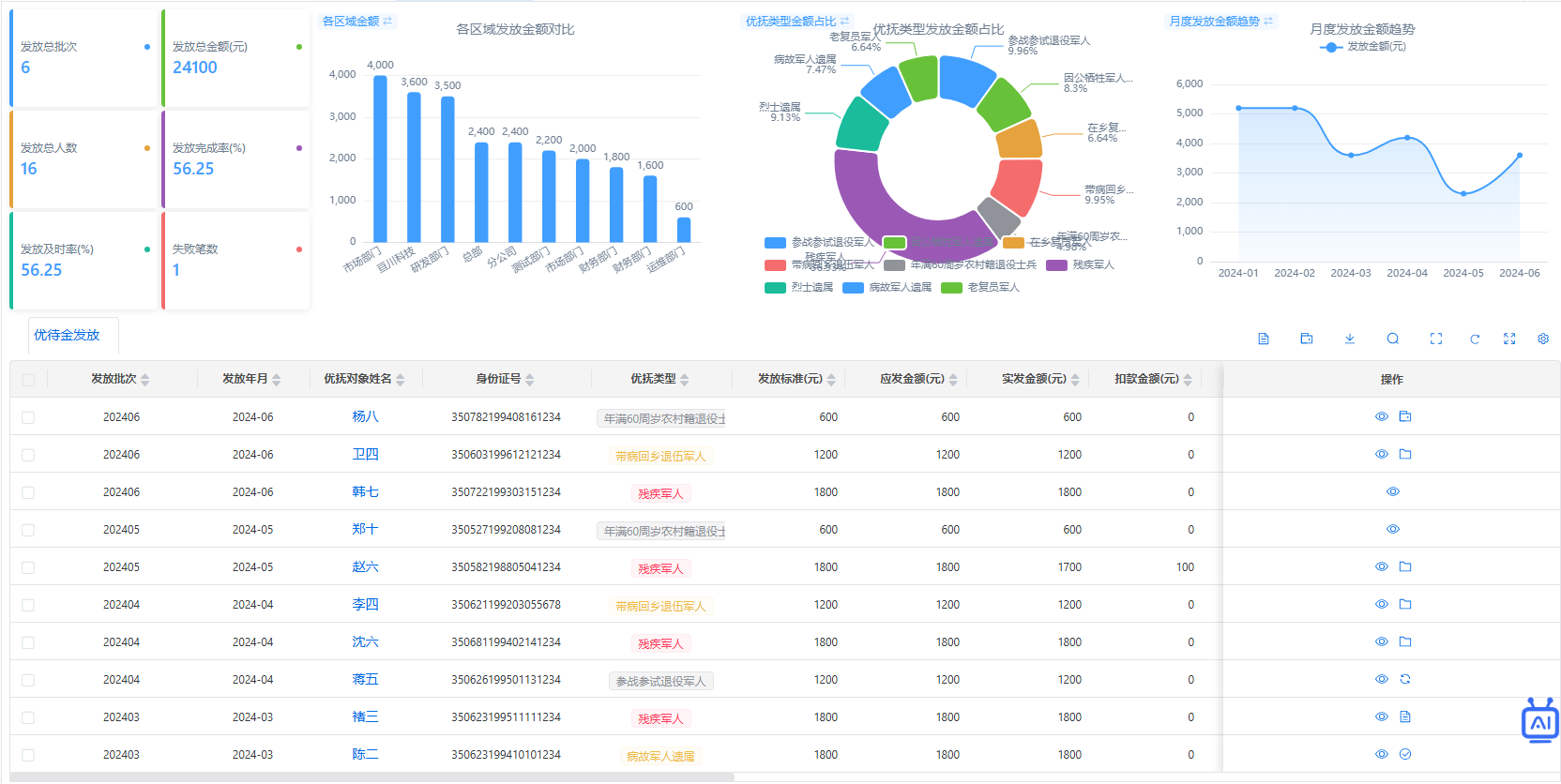Select checkbox for 李四 row
The width and height of the screenshot is (1561, 784).
pos(28,605)
